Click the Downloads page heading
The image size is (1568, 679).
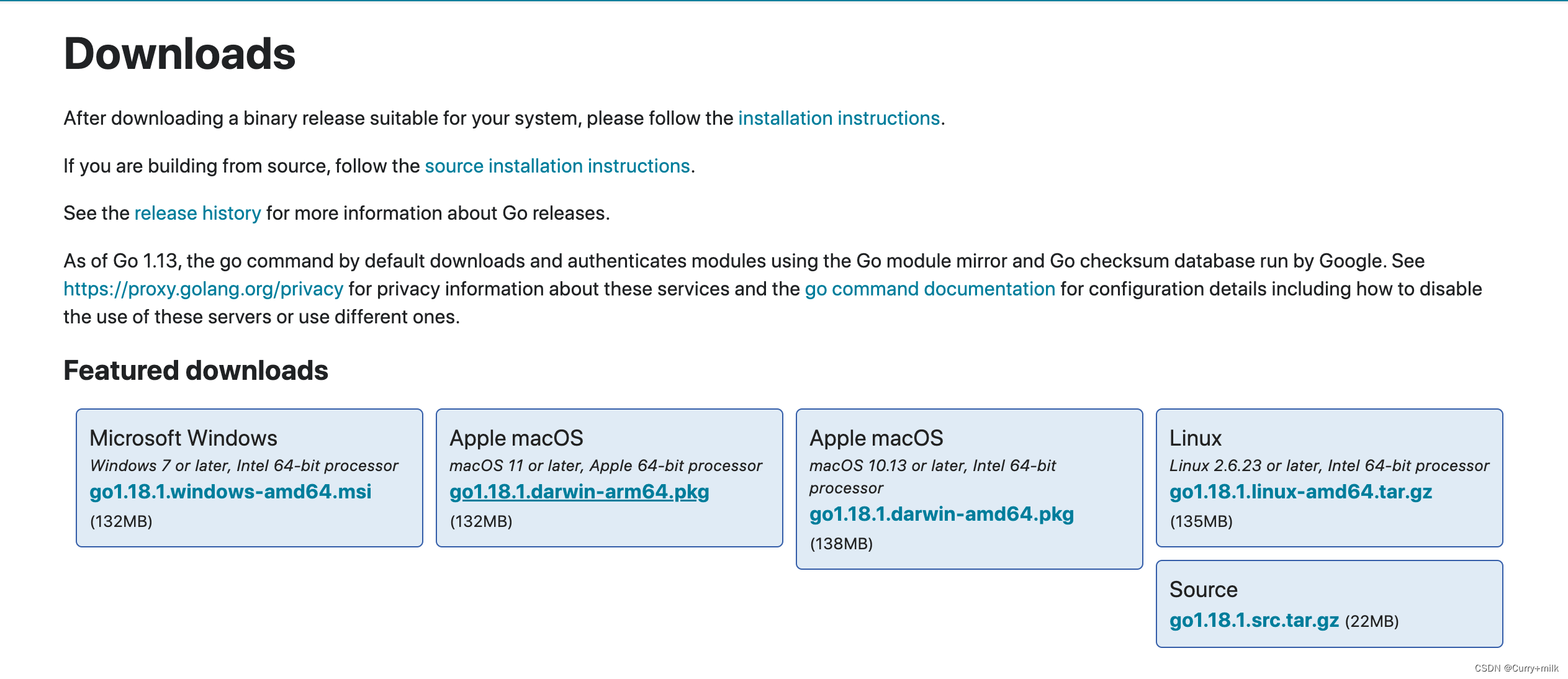click(x=179, y=54)
